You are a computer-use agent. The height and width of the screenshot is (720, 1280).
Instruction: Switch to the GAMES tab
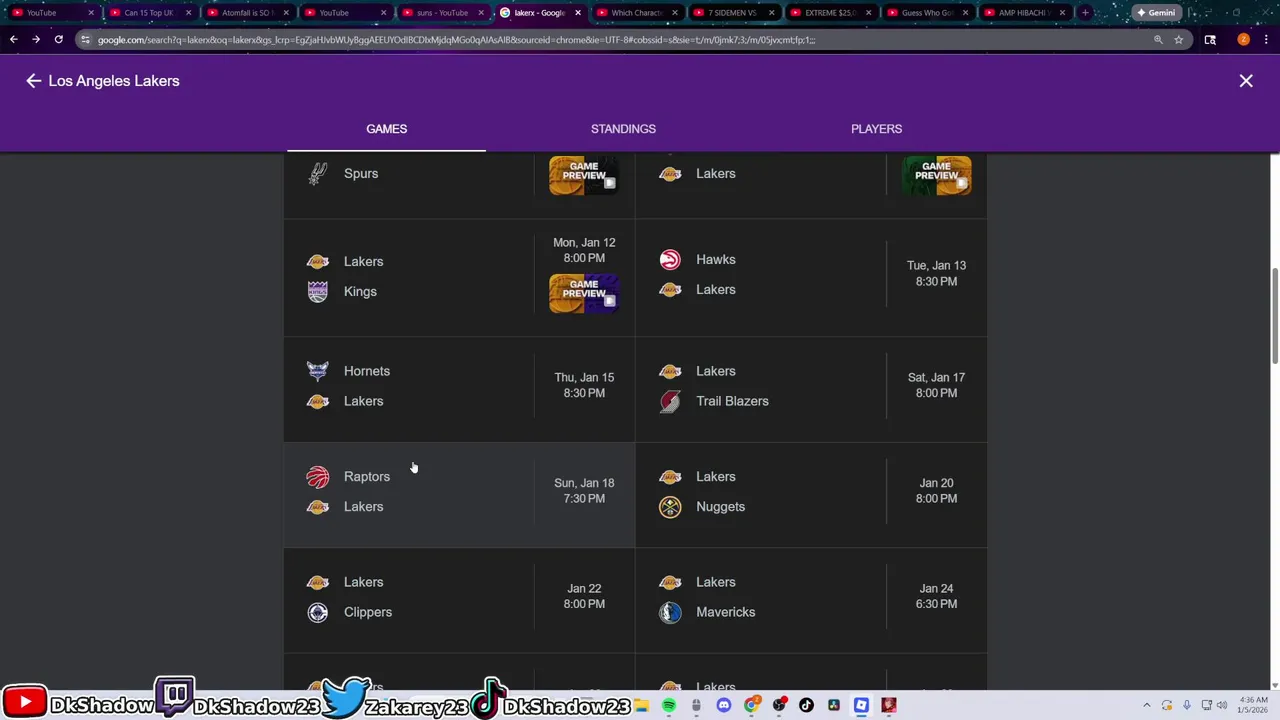386,129
